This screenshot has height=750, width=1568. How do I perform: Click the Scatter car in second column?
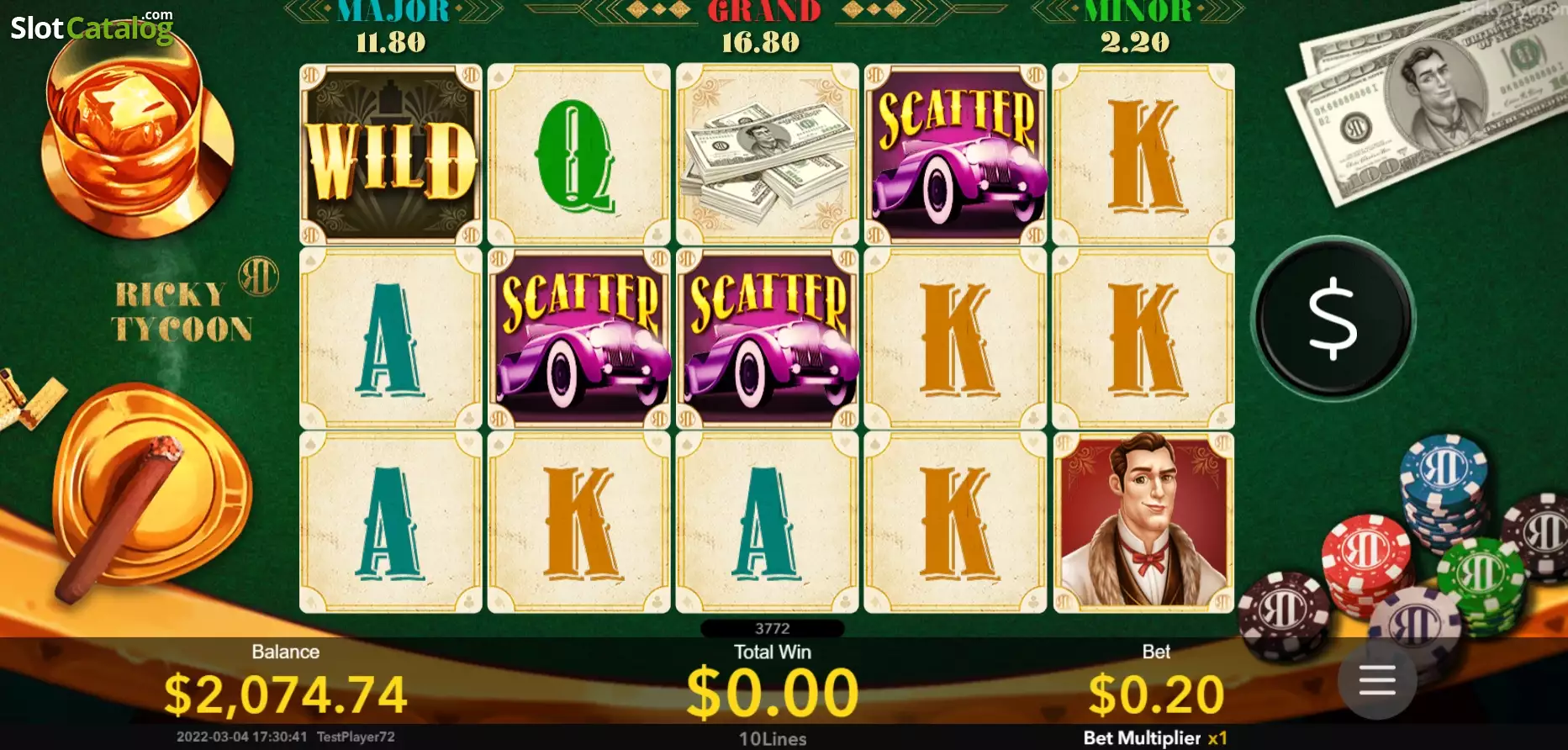pyautogui.click(x=579, y=338)
